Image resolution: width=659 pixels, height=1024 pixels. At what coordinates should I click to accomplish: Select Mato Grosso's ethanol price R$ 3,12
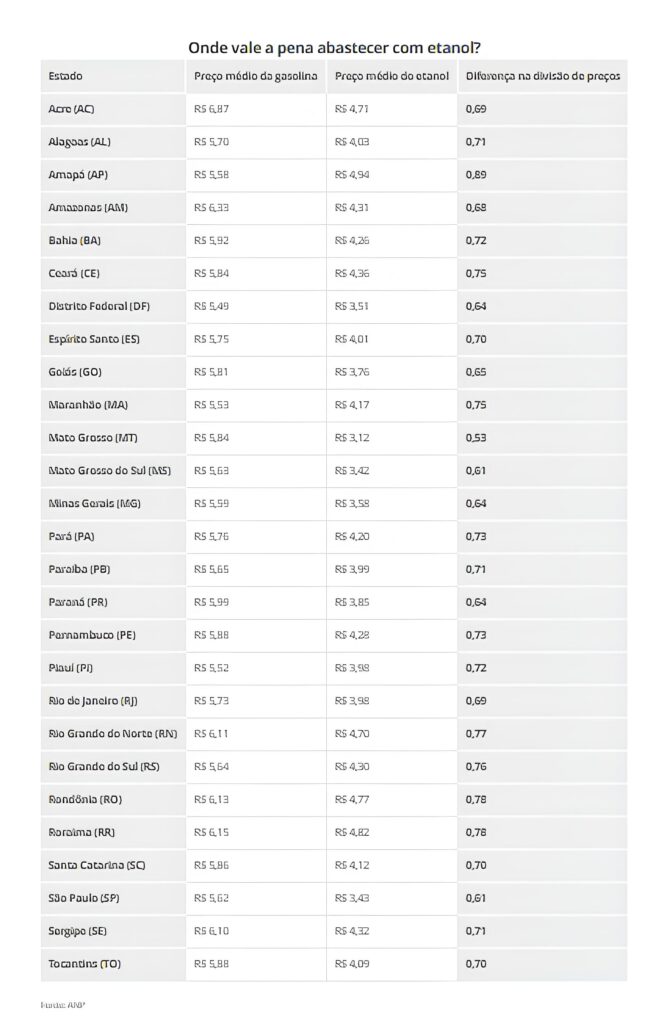(352, 438)
